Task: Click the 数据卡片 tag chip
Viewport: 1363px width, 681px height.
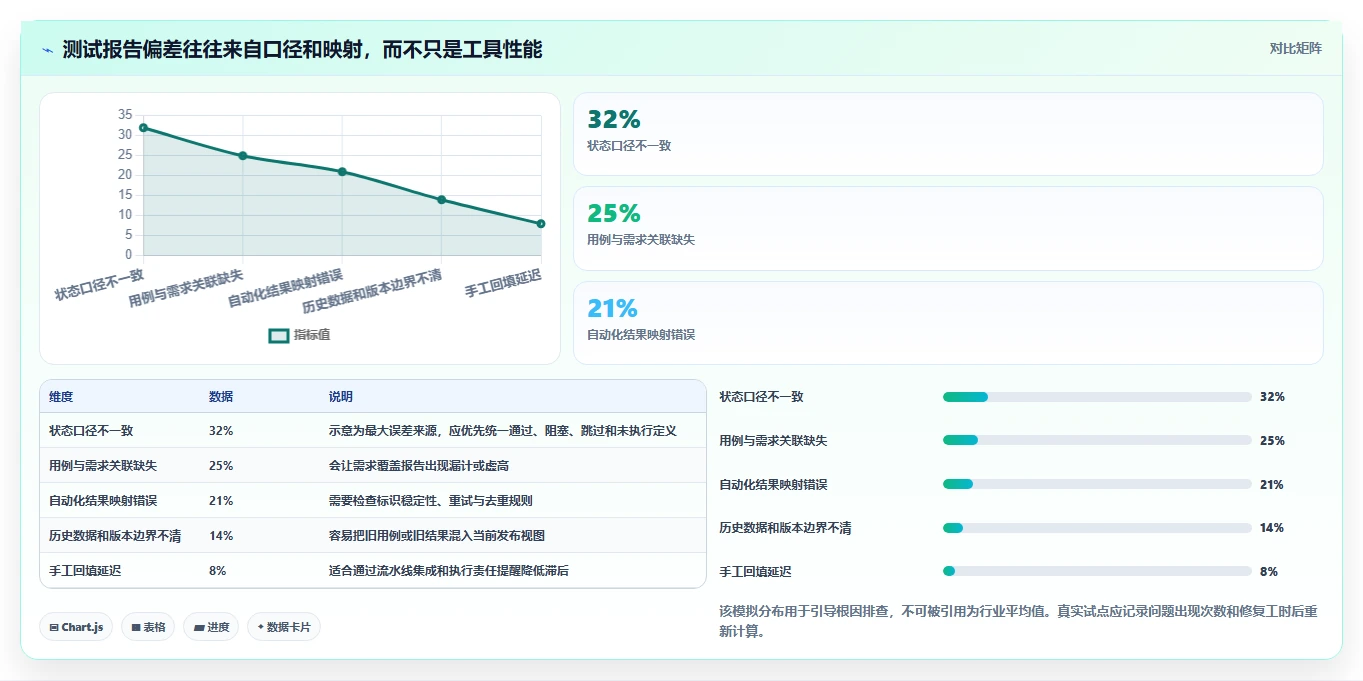Action: [284, 627]
